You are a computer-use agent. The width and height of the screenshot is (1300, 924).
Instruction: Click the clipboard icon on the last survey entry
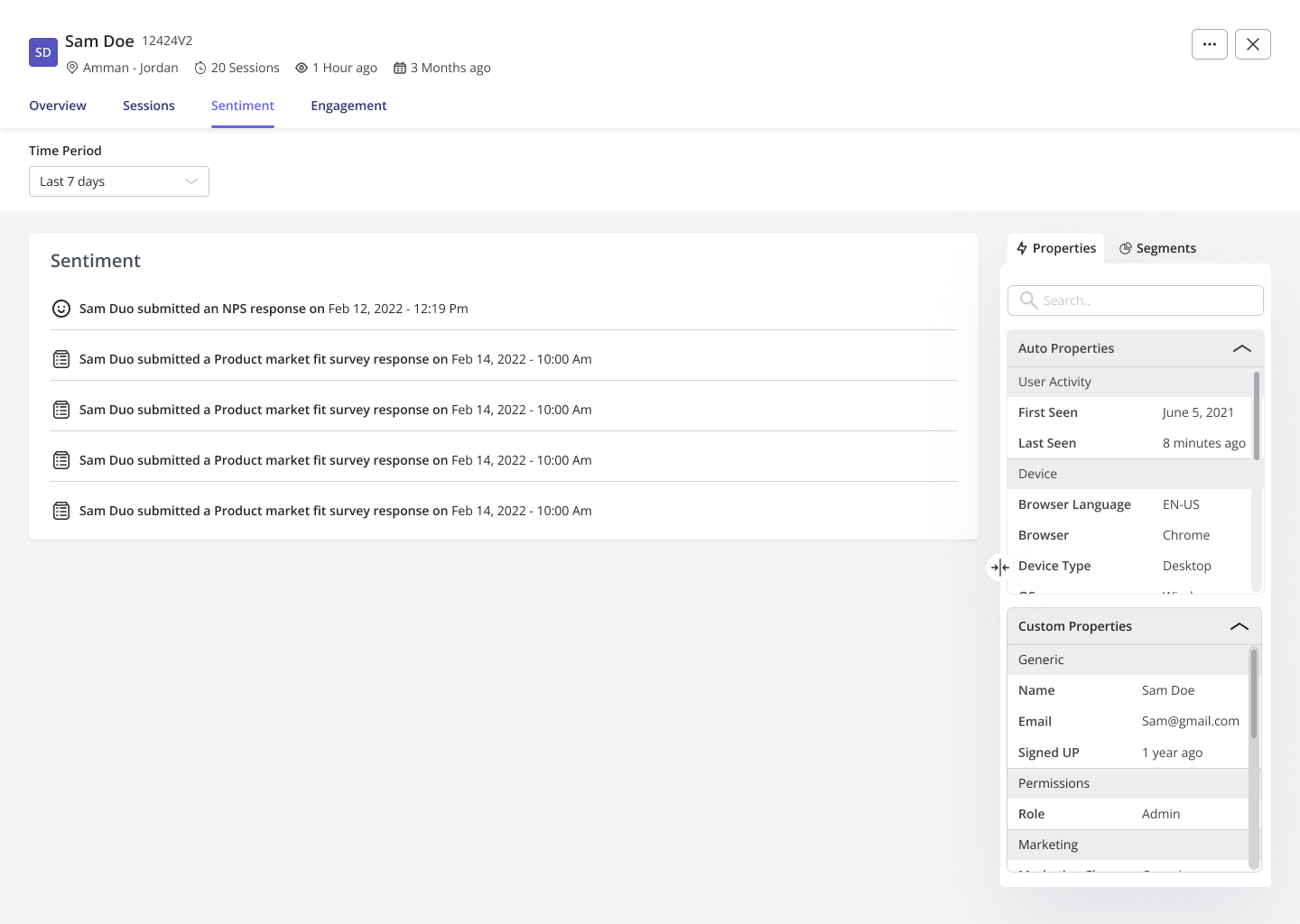(60, 510)
